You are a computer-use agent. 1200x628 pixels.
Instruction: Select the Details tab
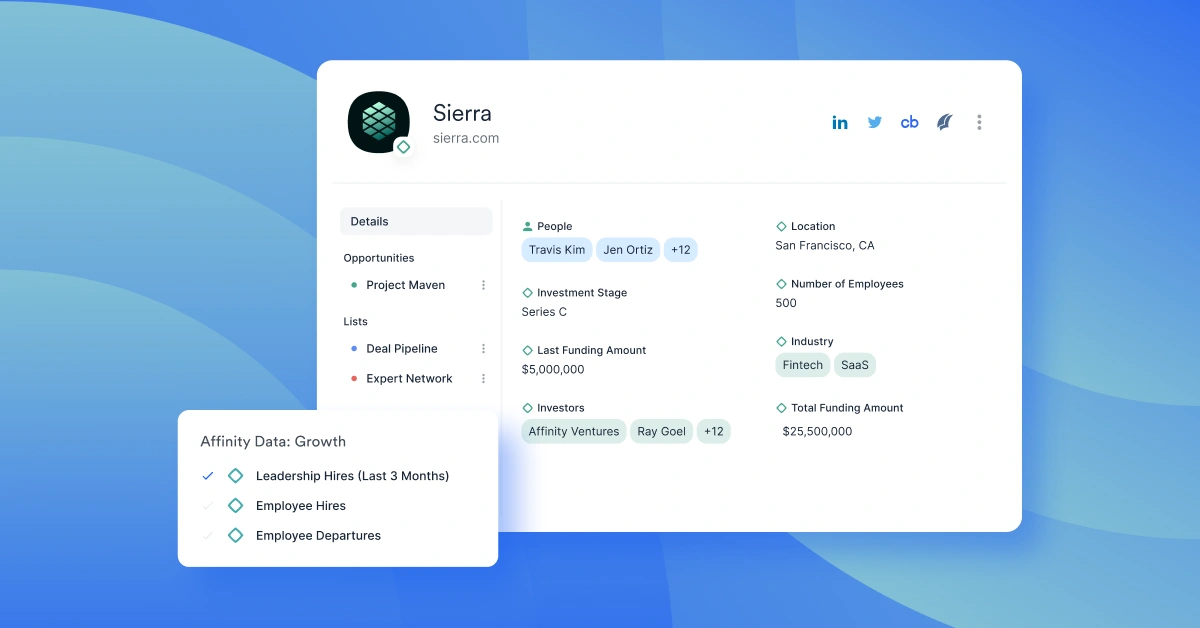pos(416,221)
